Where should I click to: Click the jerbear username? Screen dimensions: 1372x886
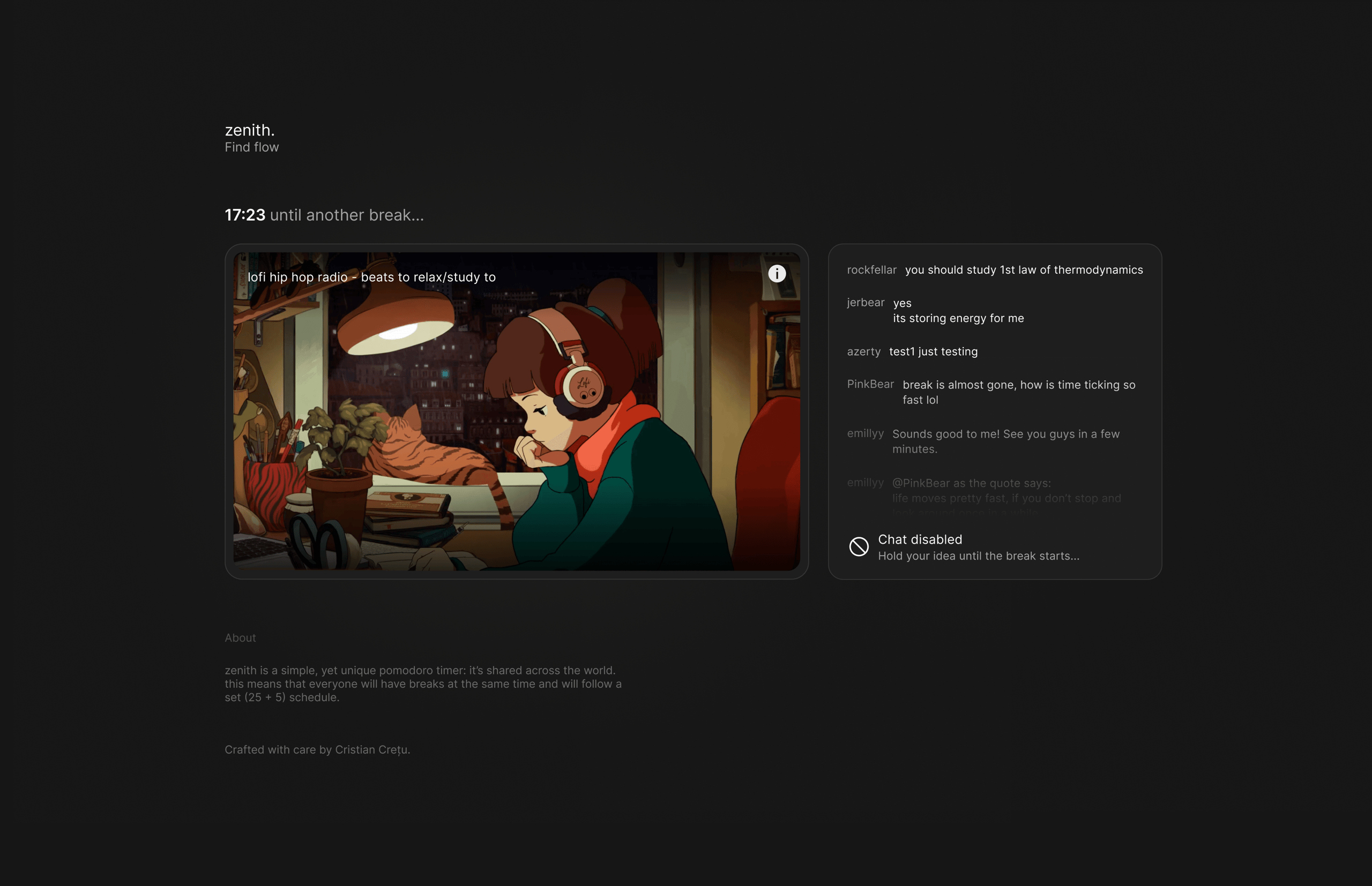[866, 303]
